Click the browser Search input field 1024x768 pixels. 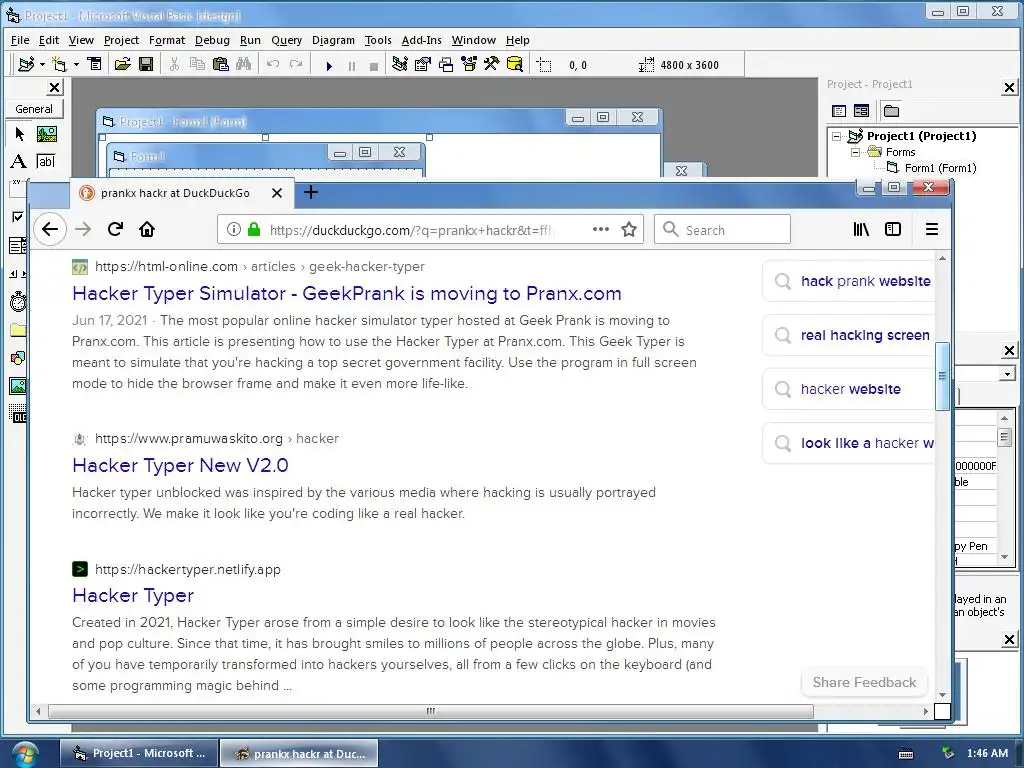pos(722,229)
